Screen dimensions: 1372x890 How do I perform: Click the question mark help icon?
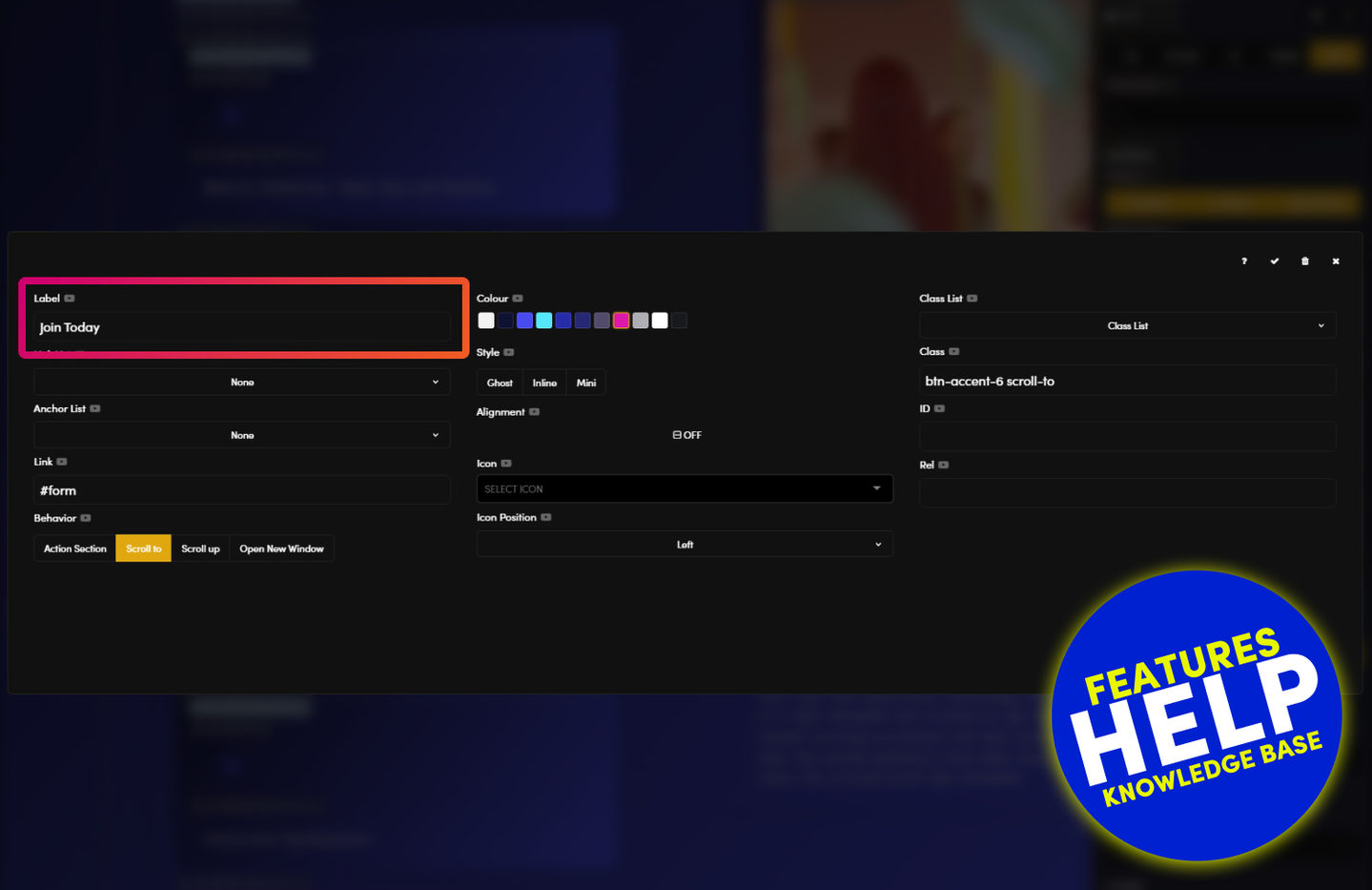pos(1244,261)
